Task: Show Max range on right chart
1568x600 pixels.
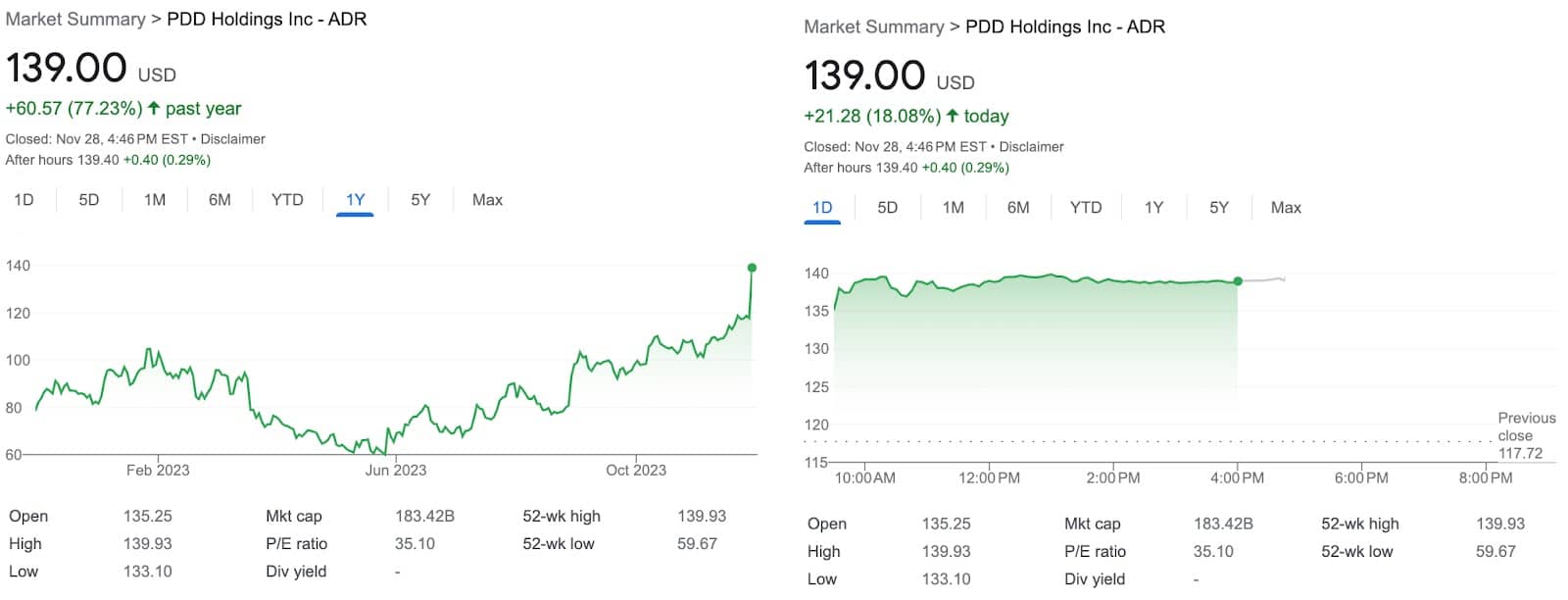Action: (1286, 208)
